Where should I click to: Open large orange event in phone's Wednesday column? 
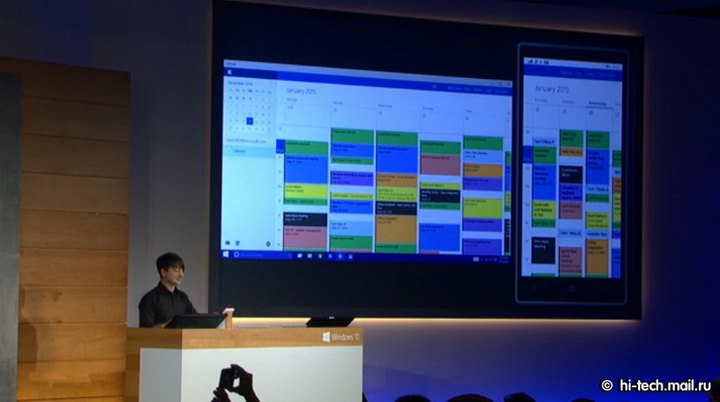[x=597, y=256]
